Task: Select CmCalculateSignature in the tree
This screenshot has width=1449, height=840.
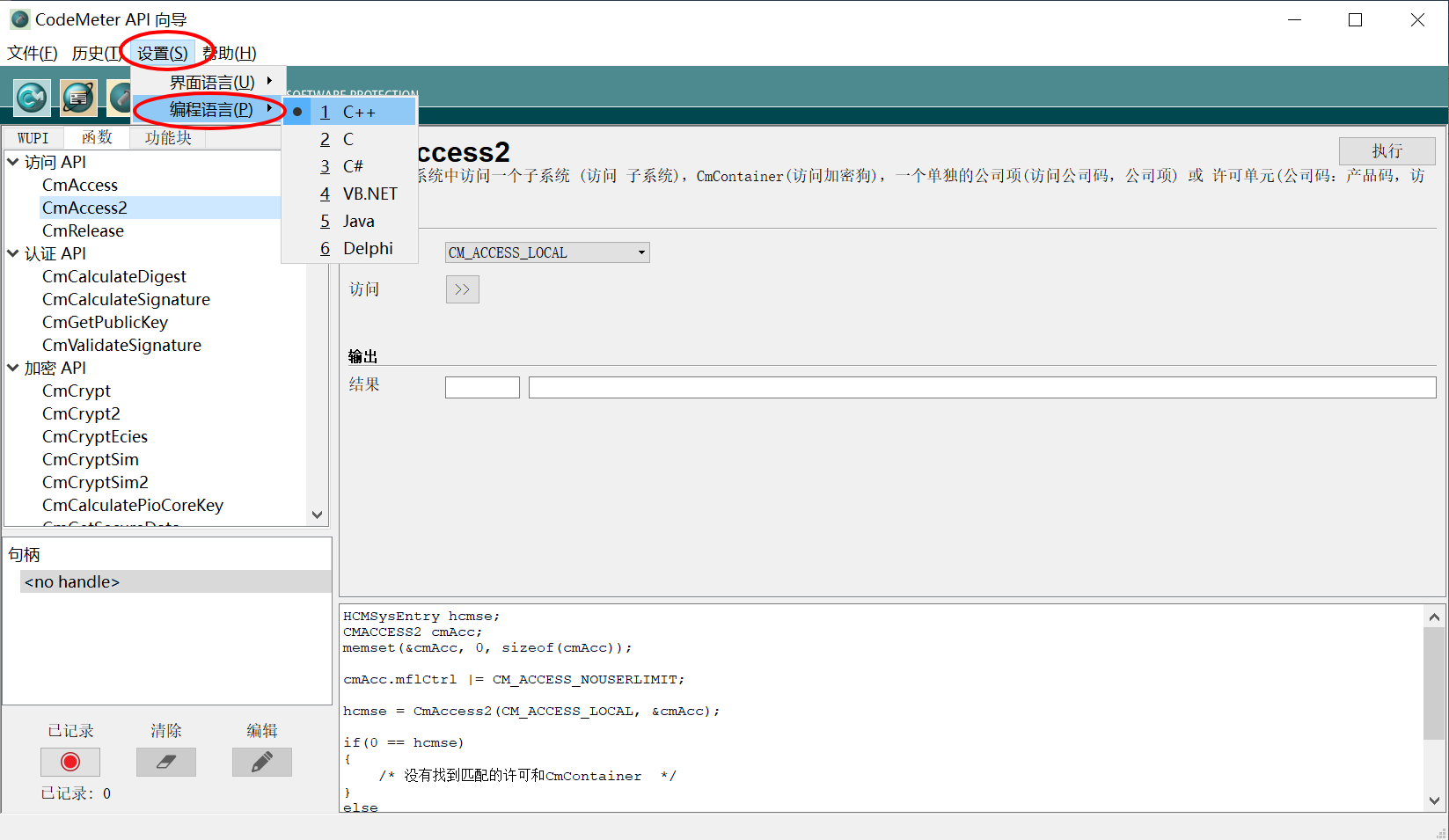Action: click(x=126, y=299)
